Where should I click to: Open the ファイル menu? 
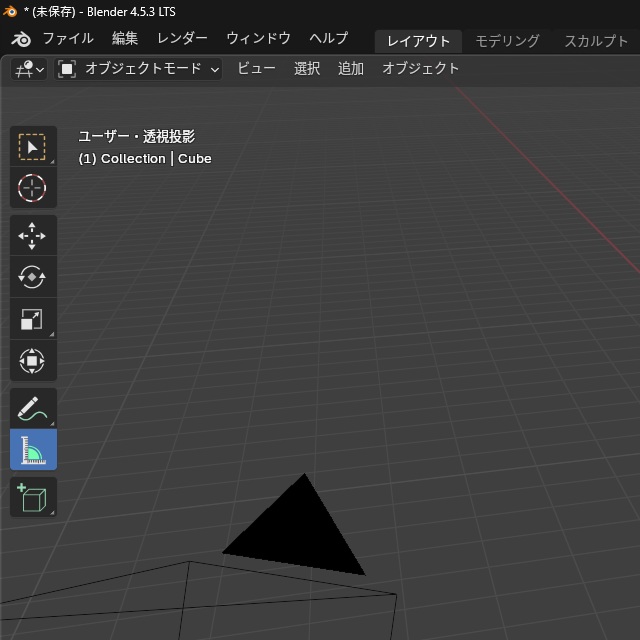68,38
